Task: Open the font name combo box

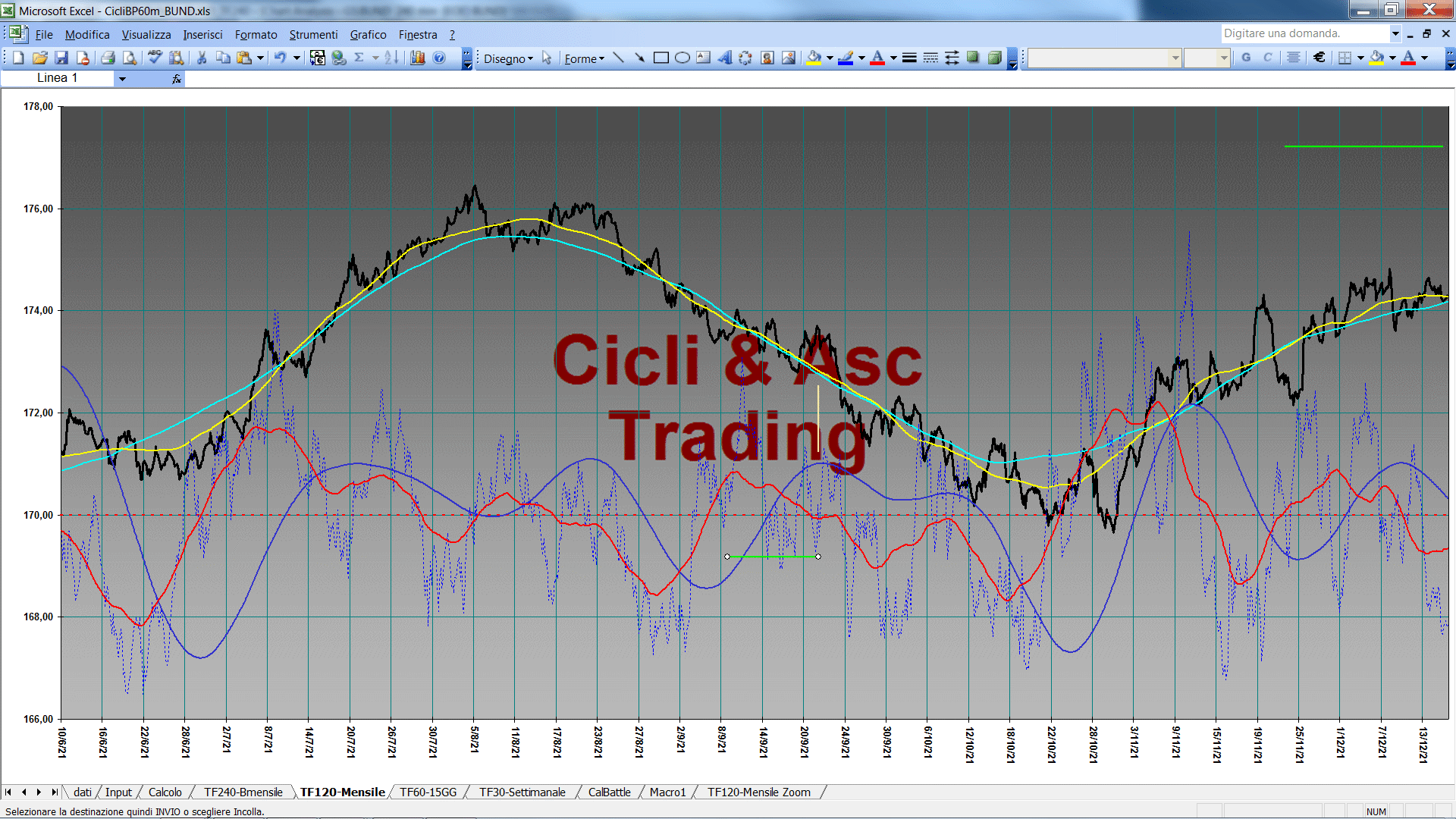Action: pos(1105,58)
